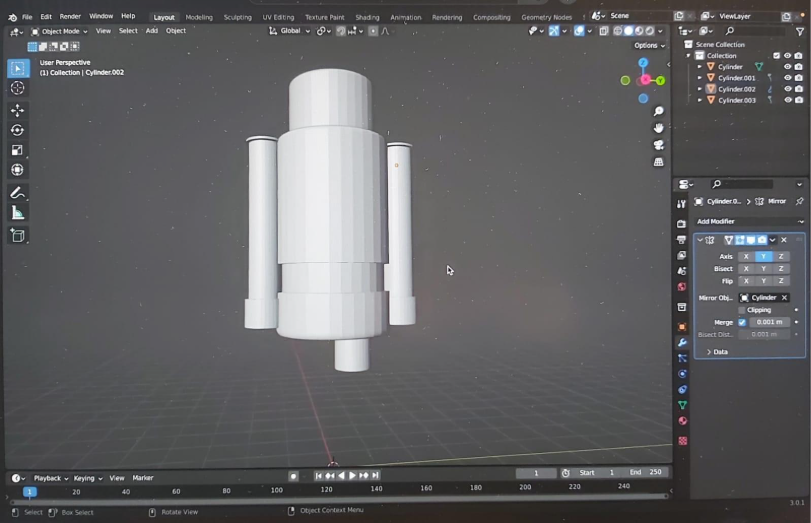Hide Cylinder.001 using its eye icon

[787, 78]
